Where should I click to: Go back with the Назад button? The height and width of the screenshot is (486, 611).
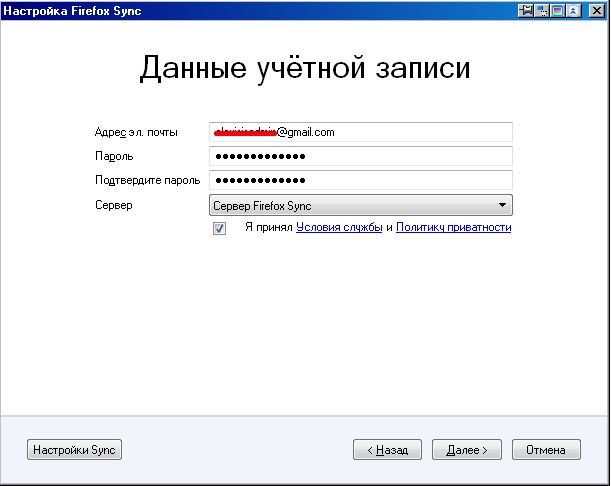387,450
